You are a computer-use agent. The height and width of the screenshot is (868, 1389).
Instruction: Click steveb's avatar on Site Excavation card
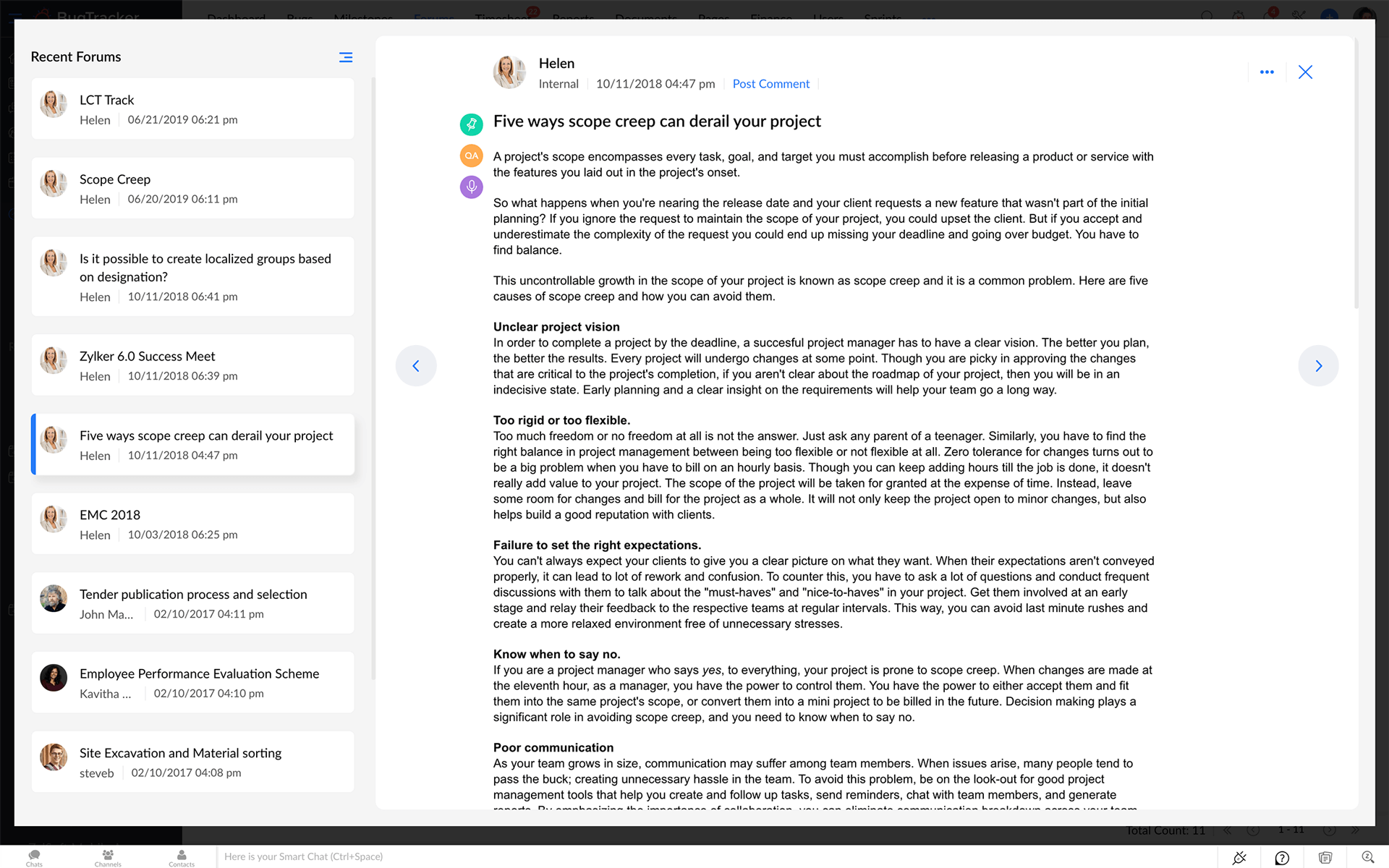[54, 757]
